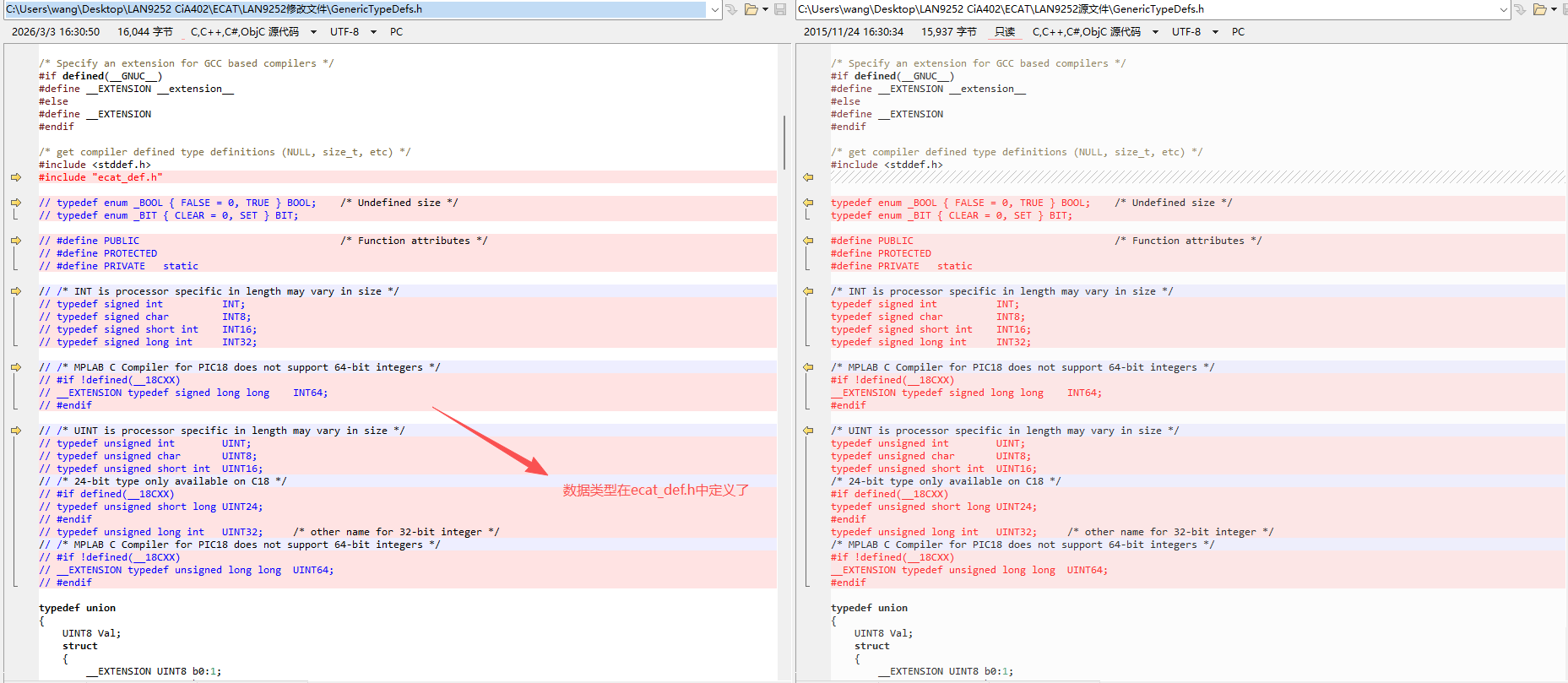The image size is (1568, 683).
Task: Click copy-to-right arrow beside left MPLAB comment line
Action: [x=16, y=367]
